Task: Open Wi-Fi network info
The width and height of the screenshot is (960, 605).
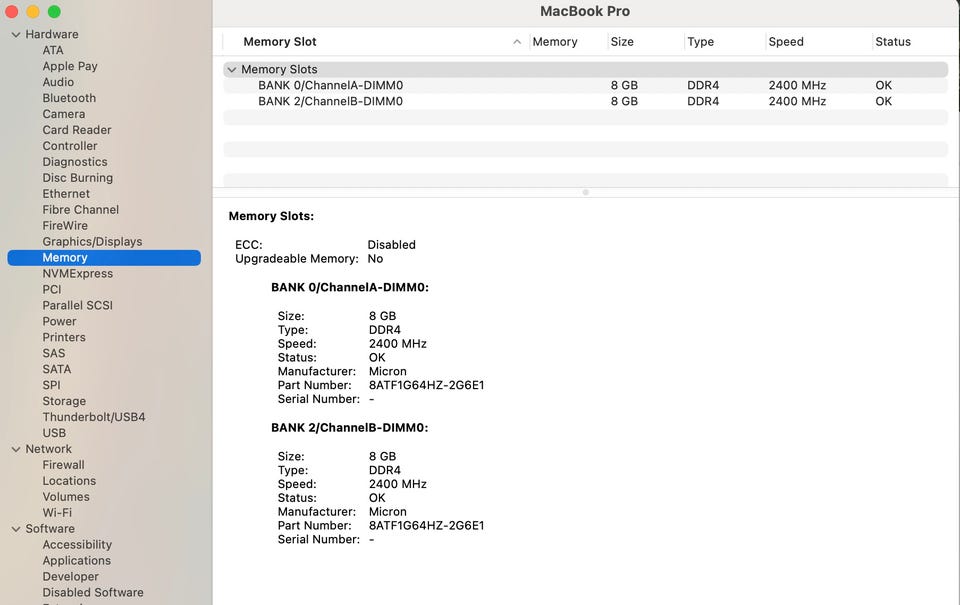Action: pos(57,513)
